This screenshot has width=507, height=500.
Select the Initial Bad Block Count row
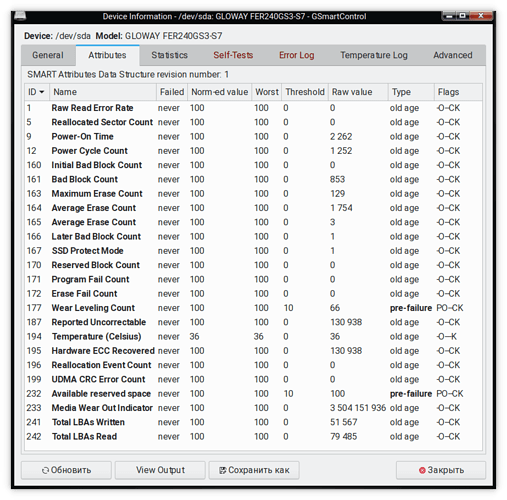[253, 165]
